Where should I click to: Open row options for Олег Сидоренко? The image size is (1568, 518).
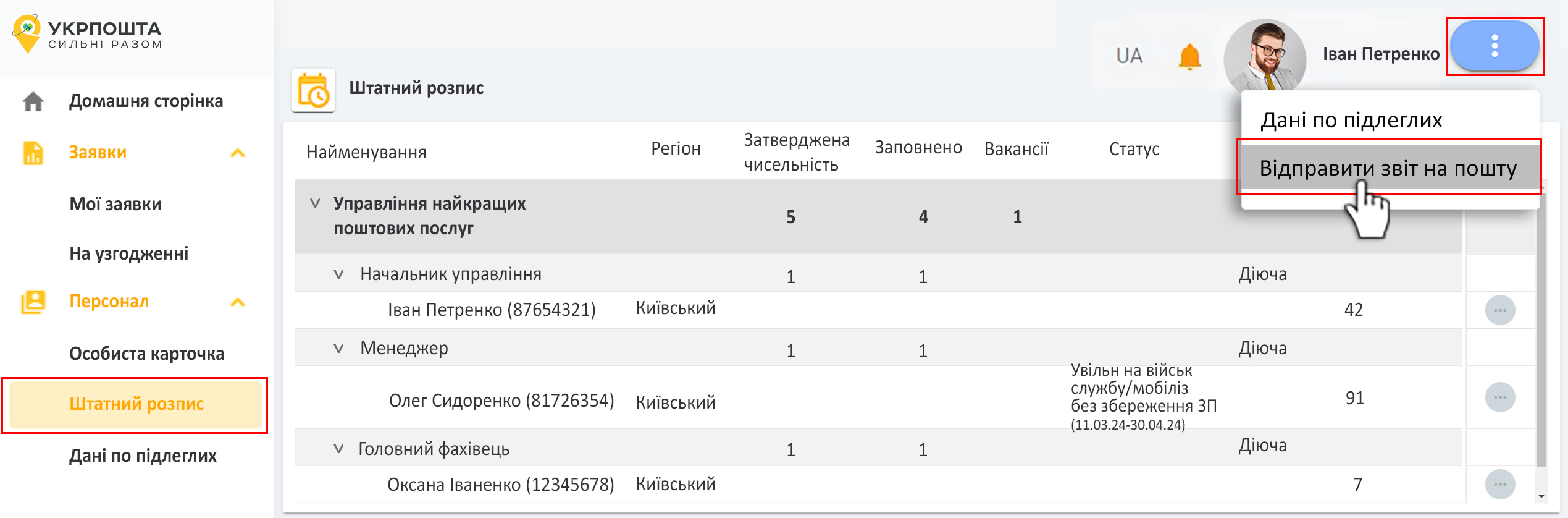(1499, 397)
